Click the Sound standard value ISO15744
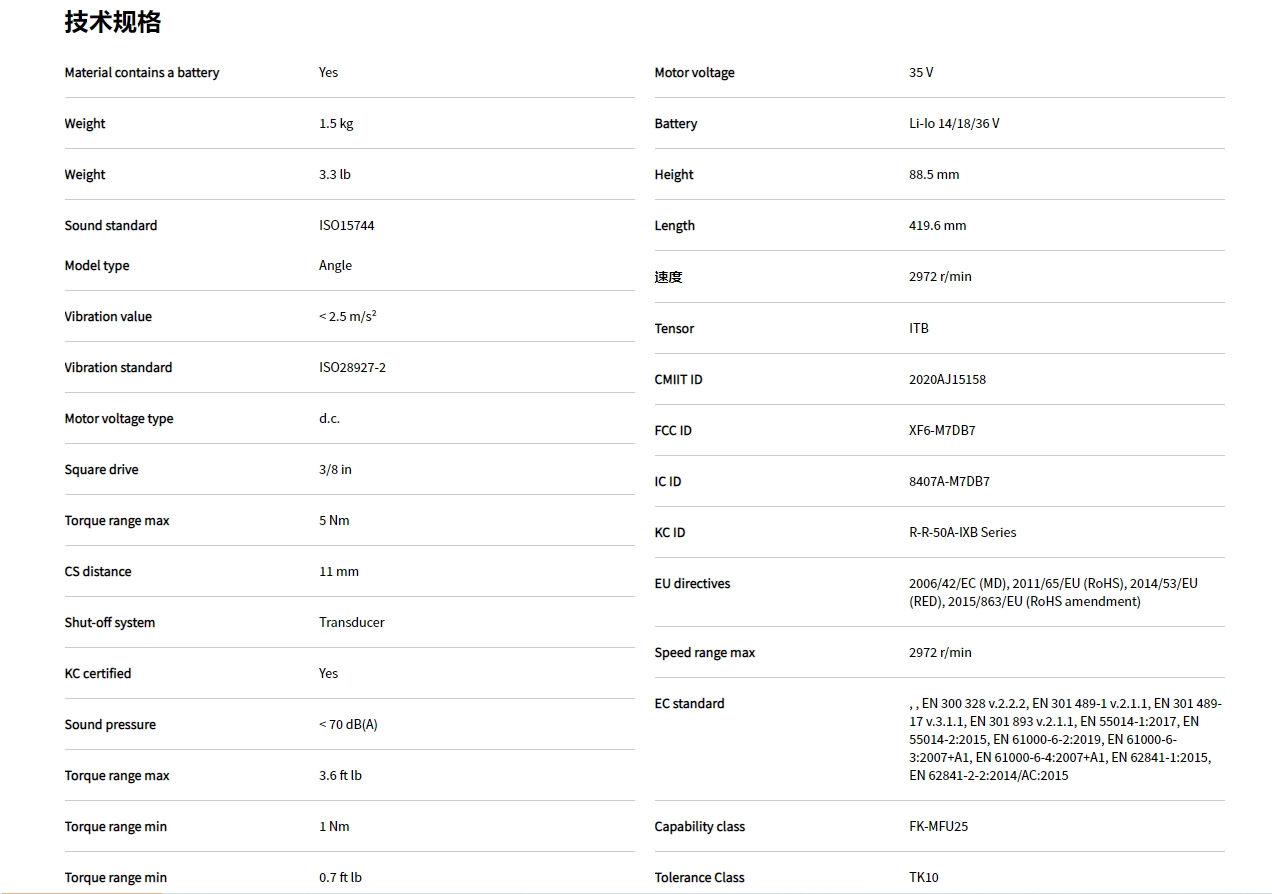This screenshot has height=894, width=1272. pos(346,225)
